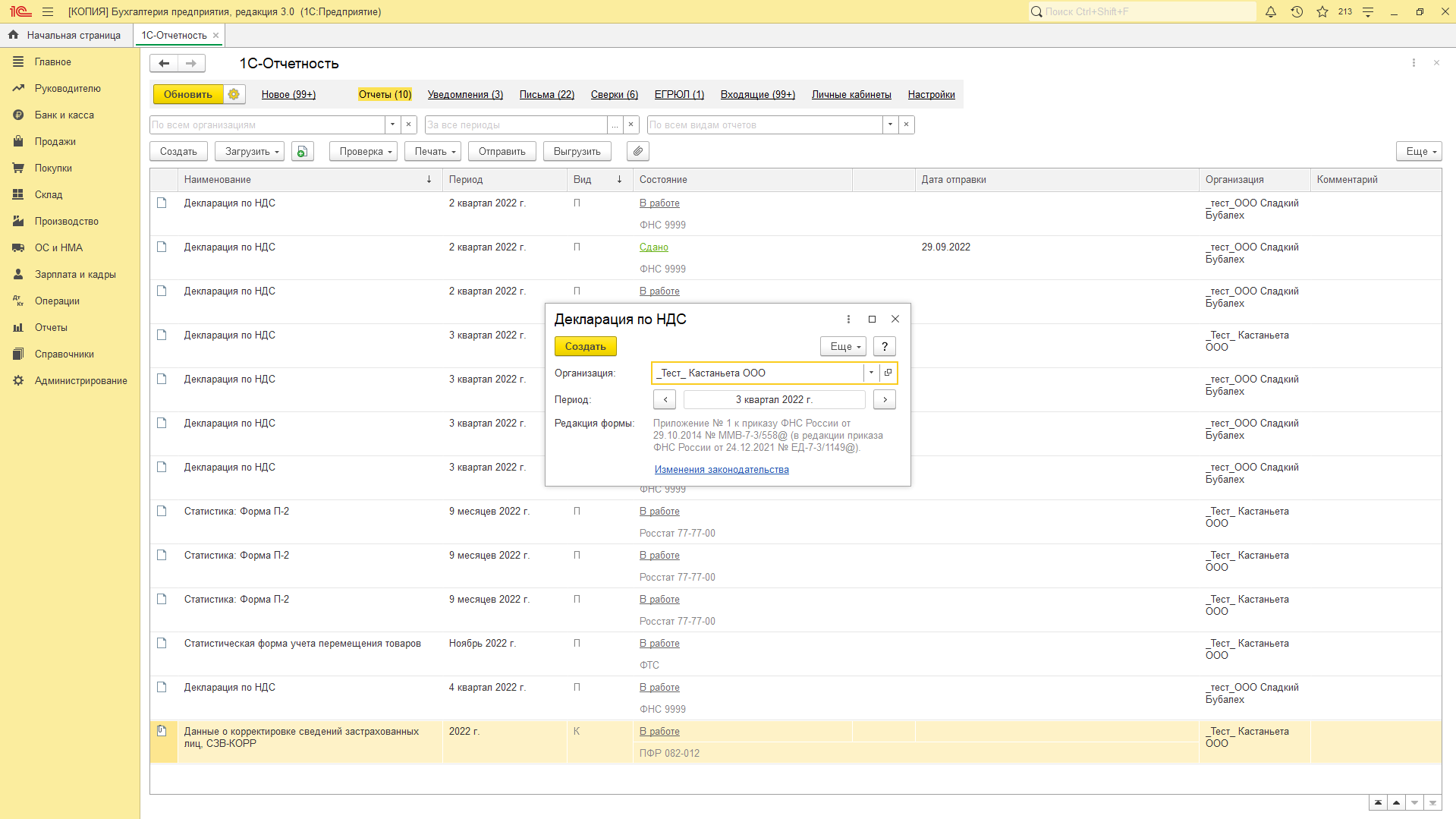Open ОС и НМА section
The image size is (1456, 819).
click(58, 247)
